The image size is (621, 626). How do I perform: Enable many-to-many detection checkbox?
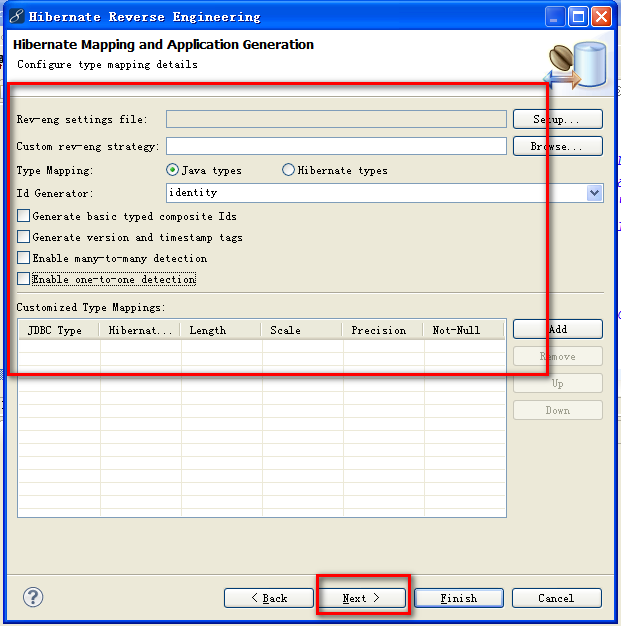pos(23,258)
